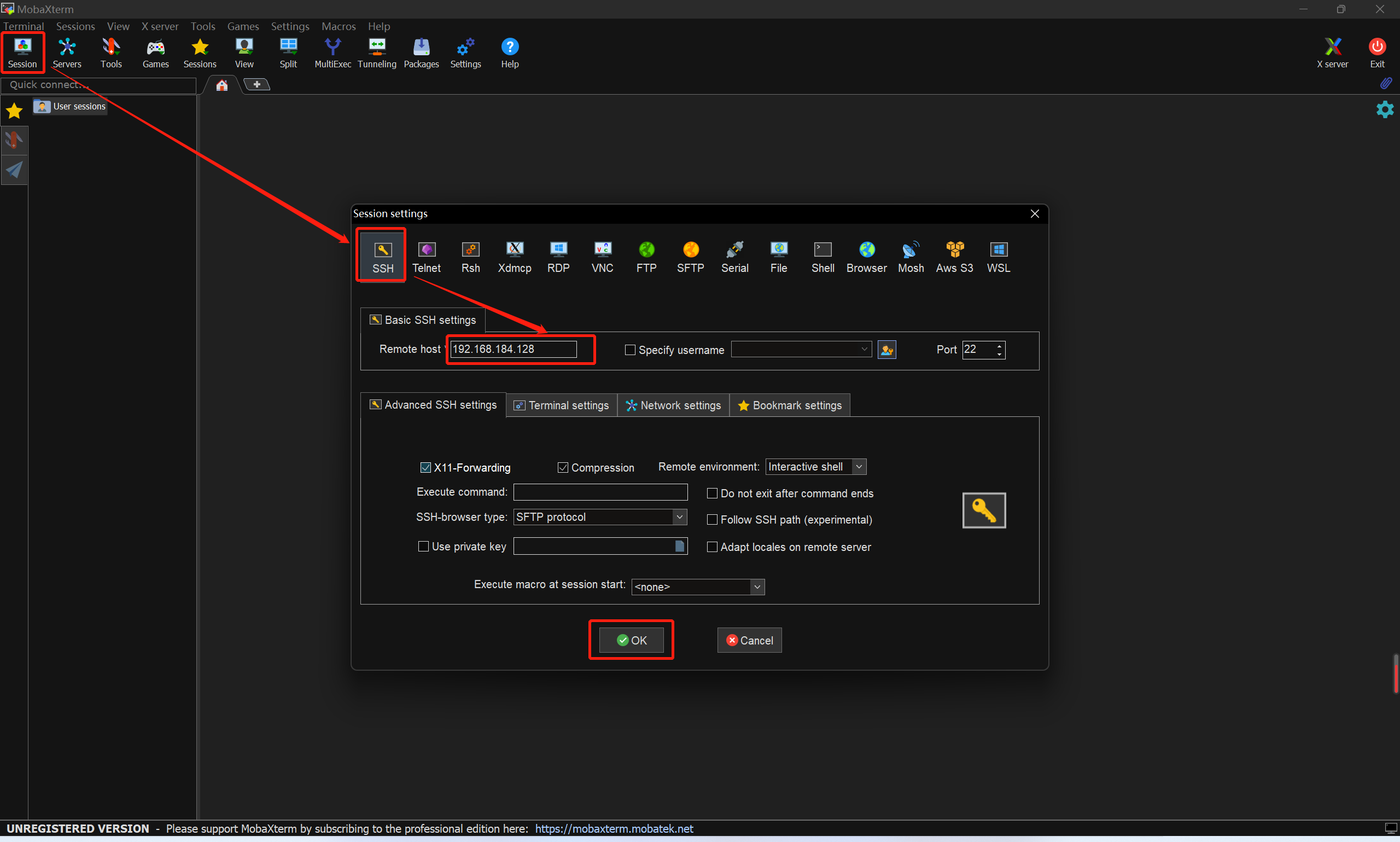This screenshot has width=1400, height=842.
Task: Choose the Rsh session type
Action: point(471,257)
